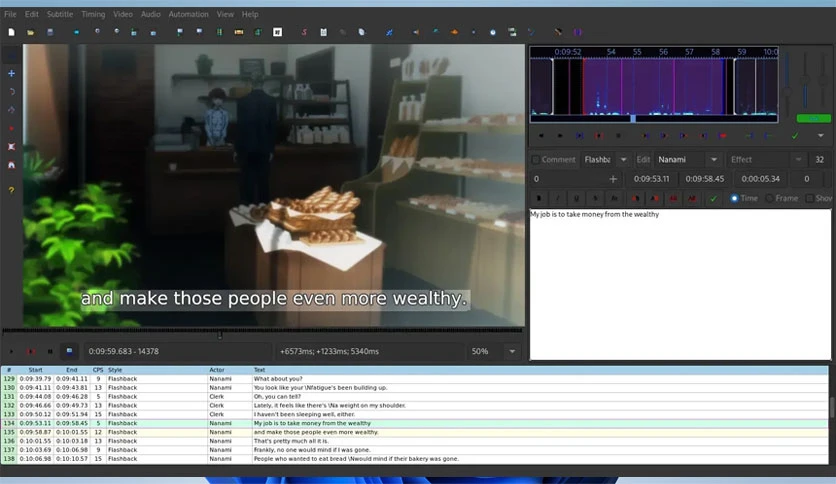Open the Automation menu
Viewport: 836px width, 484px height.
click(x=188, y=14)
